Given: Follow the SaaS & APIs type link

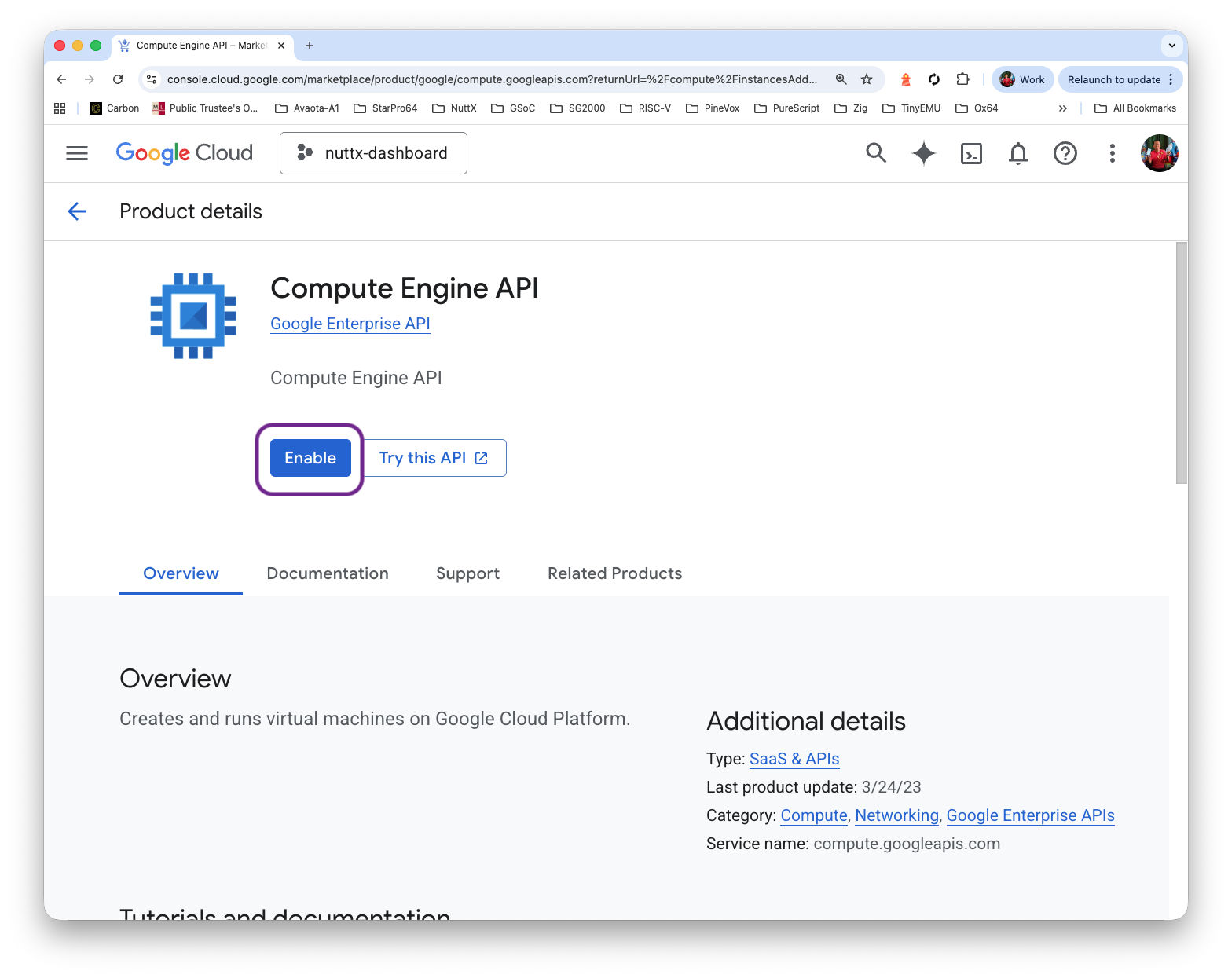Looking at the screenshot, I should 794,759.
